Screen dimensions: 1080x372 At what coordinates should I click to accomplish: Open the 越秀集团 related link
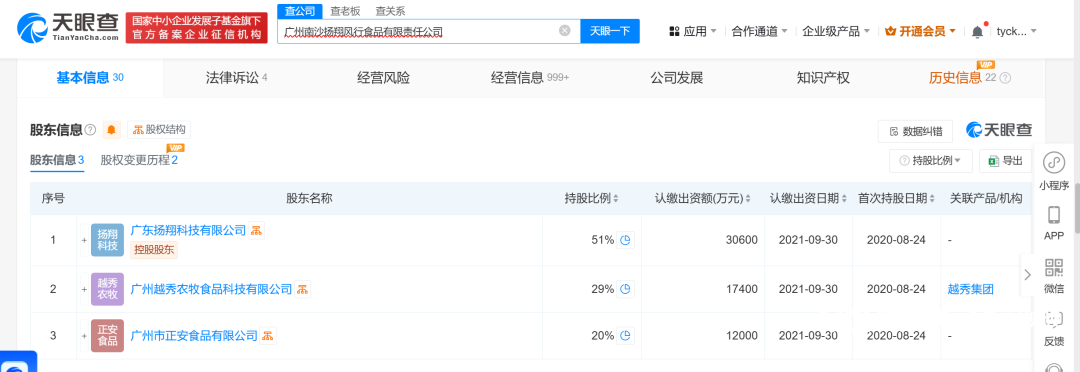pos(970,289)
